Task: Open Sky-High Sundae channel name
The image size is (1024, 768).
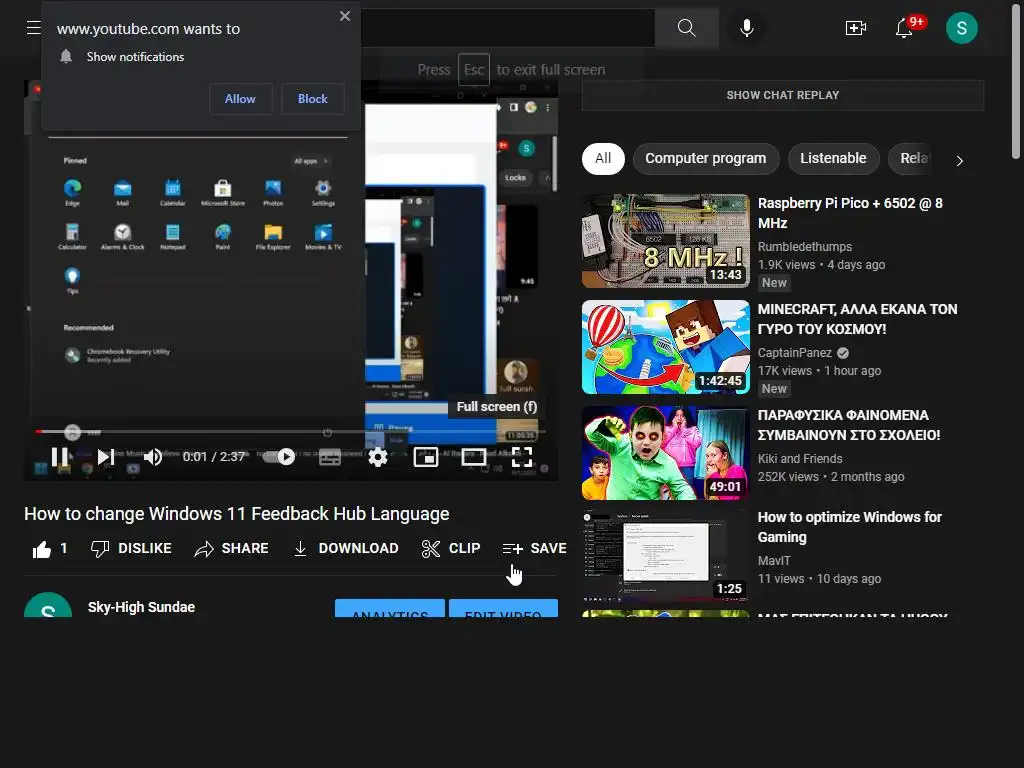Action: click(142, 607)
